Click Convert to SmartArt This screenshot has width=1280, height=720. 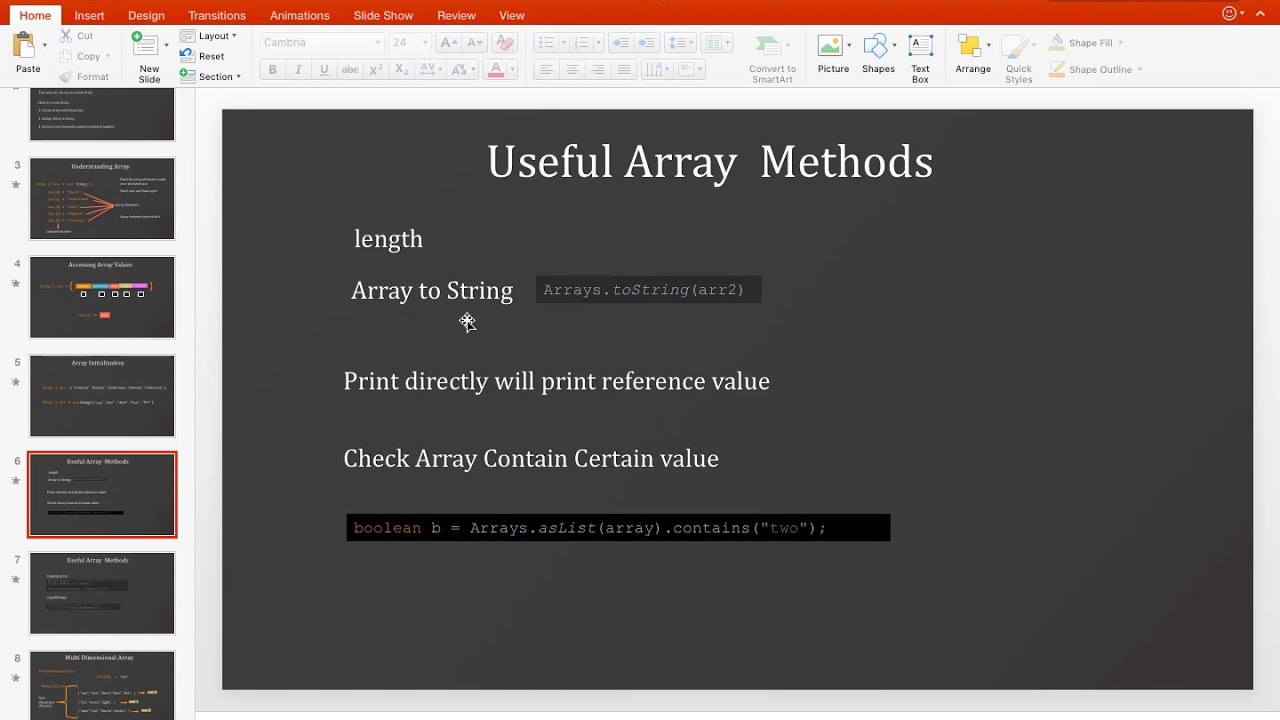click(x=772, y=59)
